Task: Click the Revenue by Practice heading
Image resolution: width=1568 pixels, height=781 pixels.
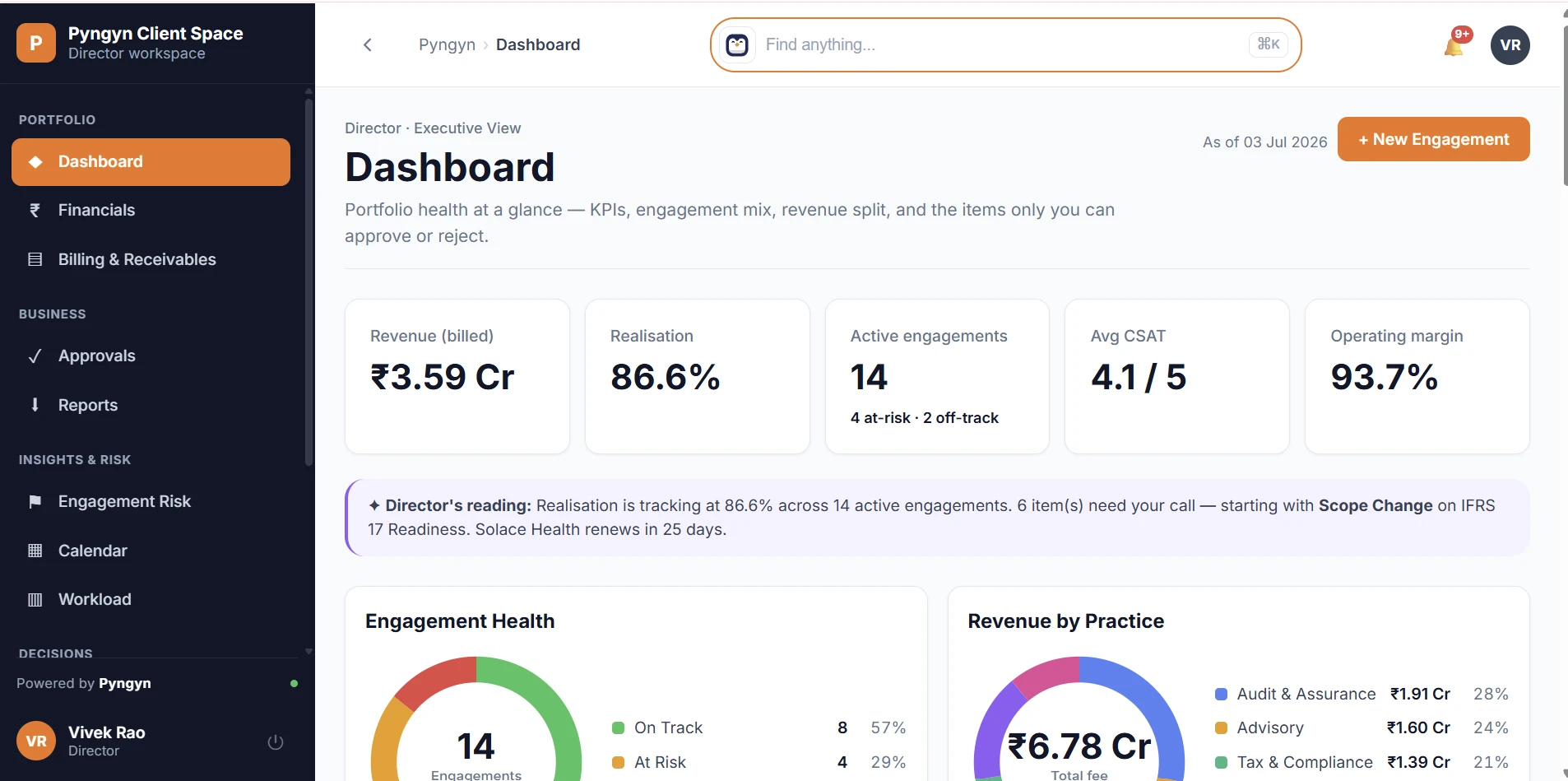Action: pyautogui.click(x=1065, y=621)
